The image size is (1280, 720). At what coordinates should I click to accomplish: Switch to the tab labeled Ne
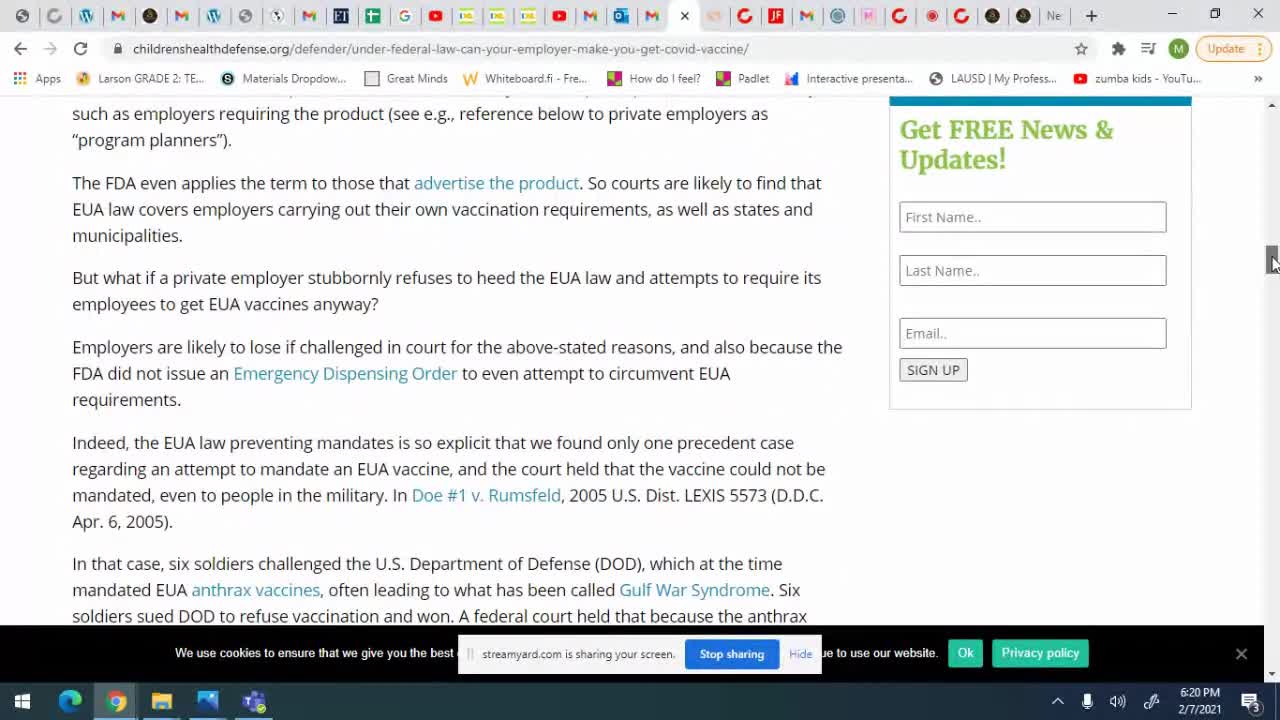coord(1053,15)
